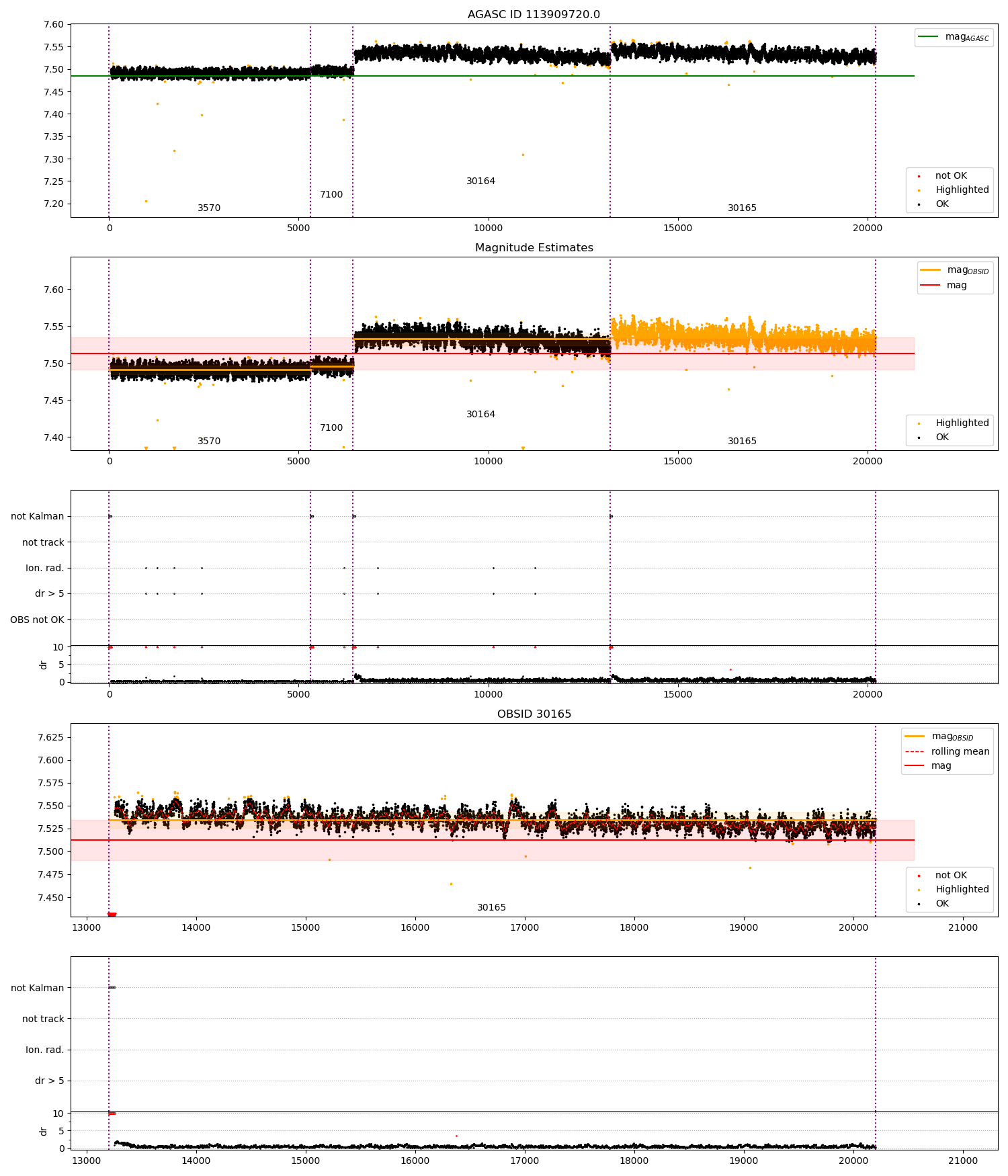Click the title "AGASC ID 113909720.0"
Image resolution: width=1008 pixels, height=1176 pixels.
pyautogui.click(x=534, y=15)
